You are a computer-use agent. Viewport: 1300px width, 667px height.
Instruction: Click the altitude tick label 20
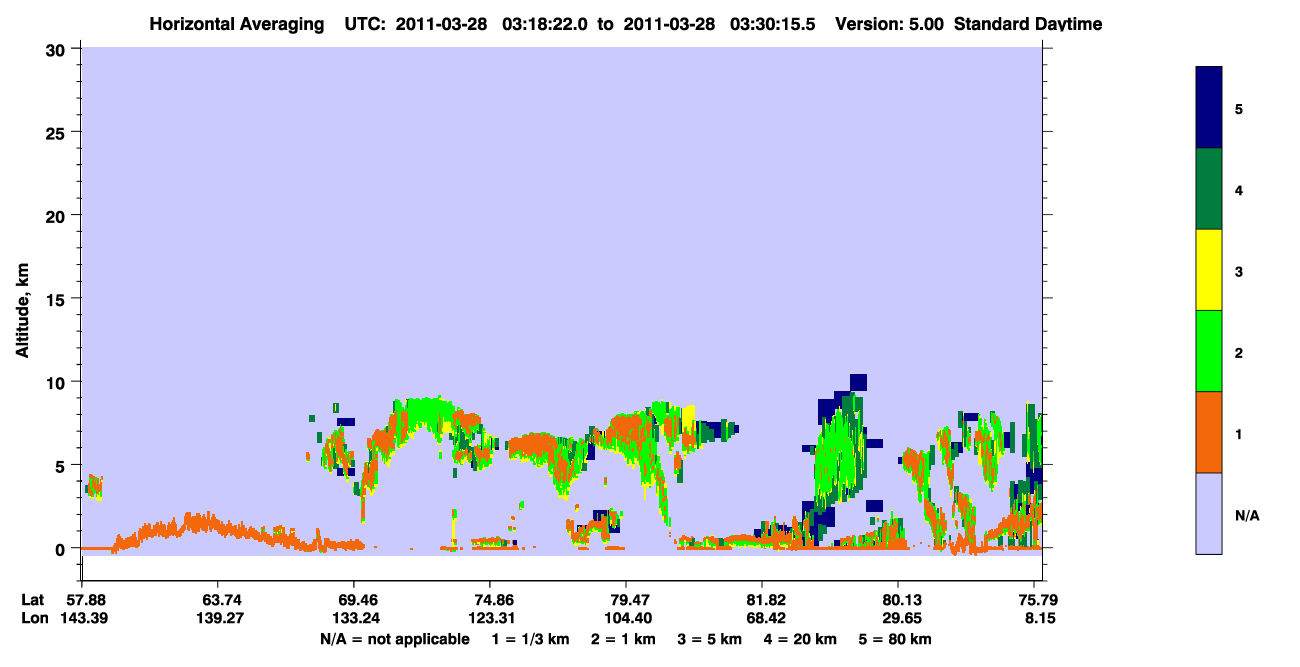point(58,216)
